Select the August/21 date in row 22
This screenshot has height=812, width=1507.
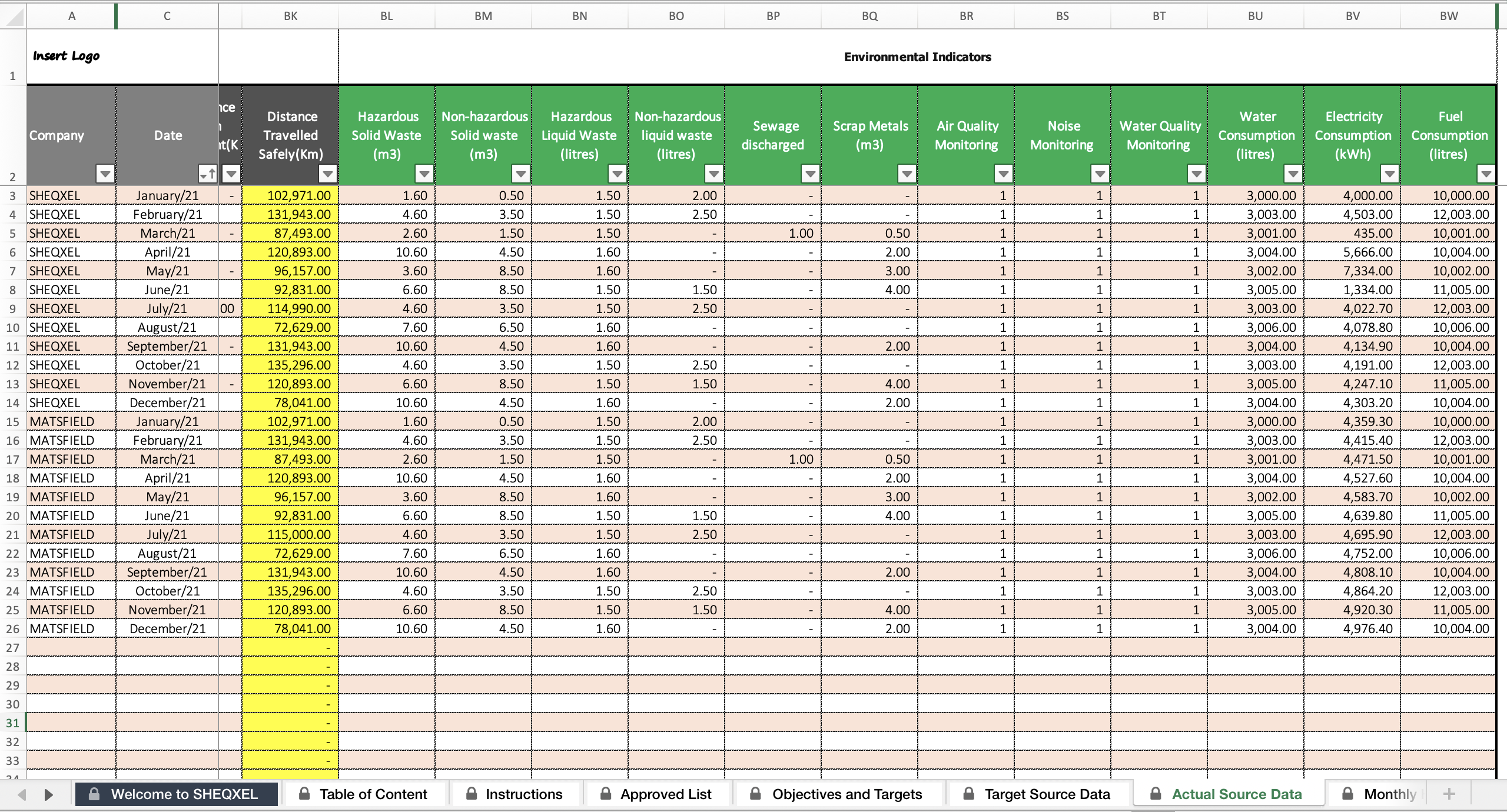(x=167, y=553)
